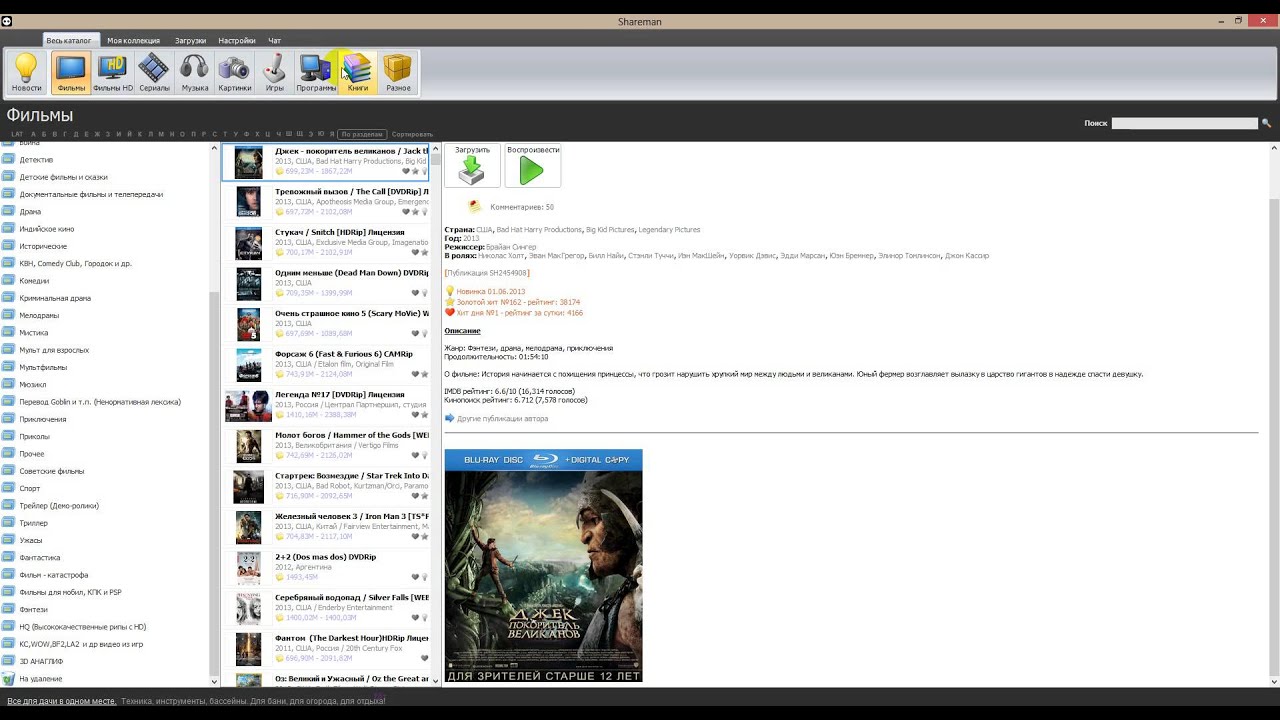Open Другие публикации автора link
The image size is (1280, 720).
tap(502, 419)
